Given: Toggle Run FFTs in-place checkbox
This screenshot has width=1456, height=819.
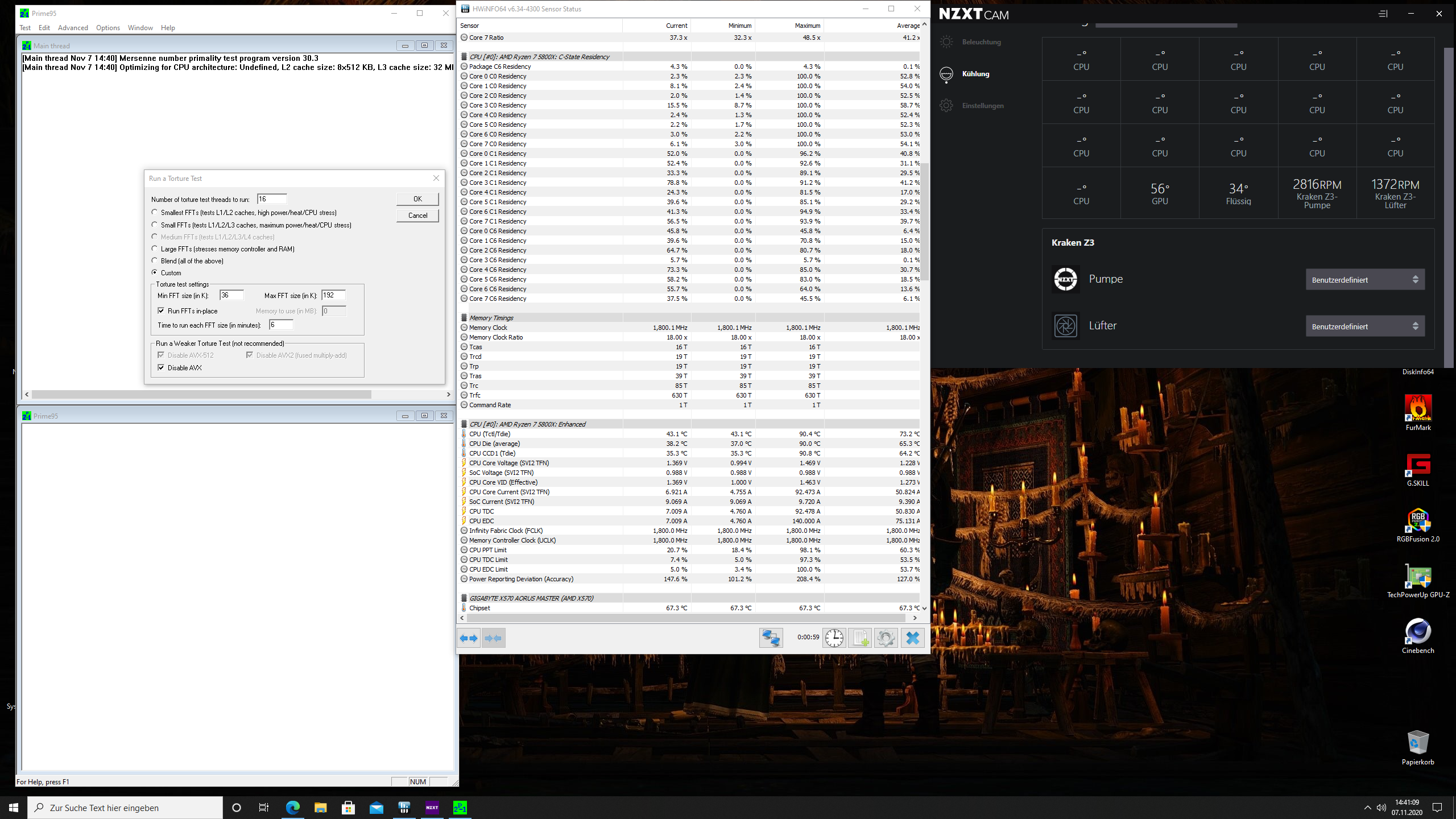Looking at the screenshot, I should point(162,311).
